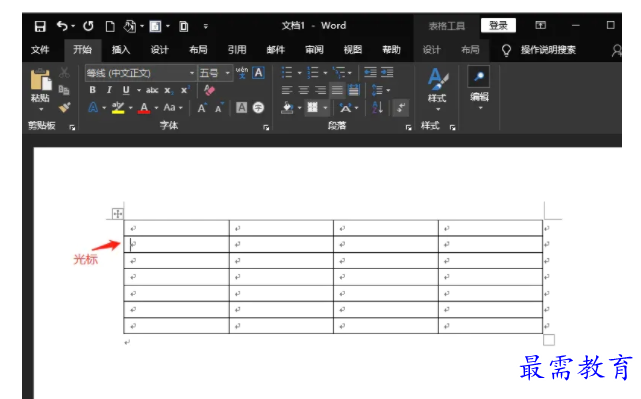Click the Tell me search (操作说明搜索) box
The height and width of the screenshot is (399, 641).
click(548, 50)
